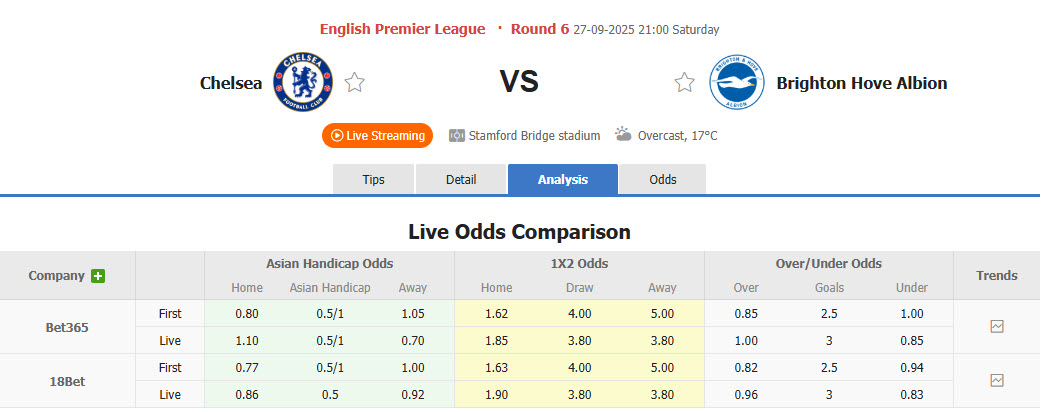Viewport: 1042px width, 412px height.
Task: Toggle the star beside Brighton Hove Albion
Action: [684, 83]
